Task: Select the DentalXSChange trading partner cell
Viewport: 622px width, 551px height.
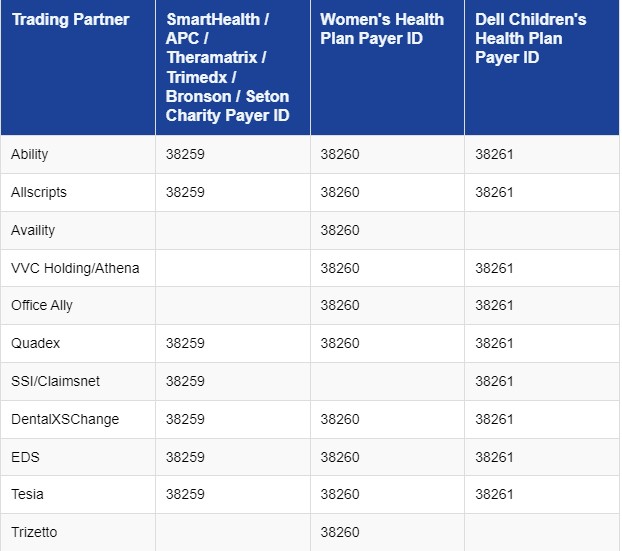Action: click(x=65, y=419)
